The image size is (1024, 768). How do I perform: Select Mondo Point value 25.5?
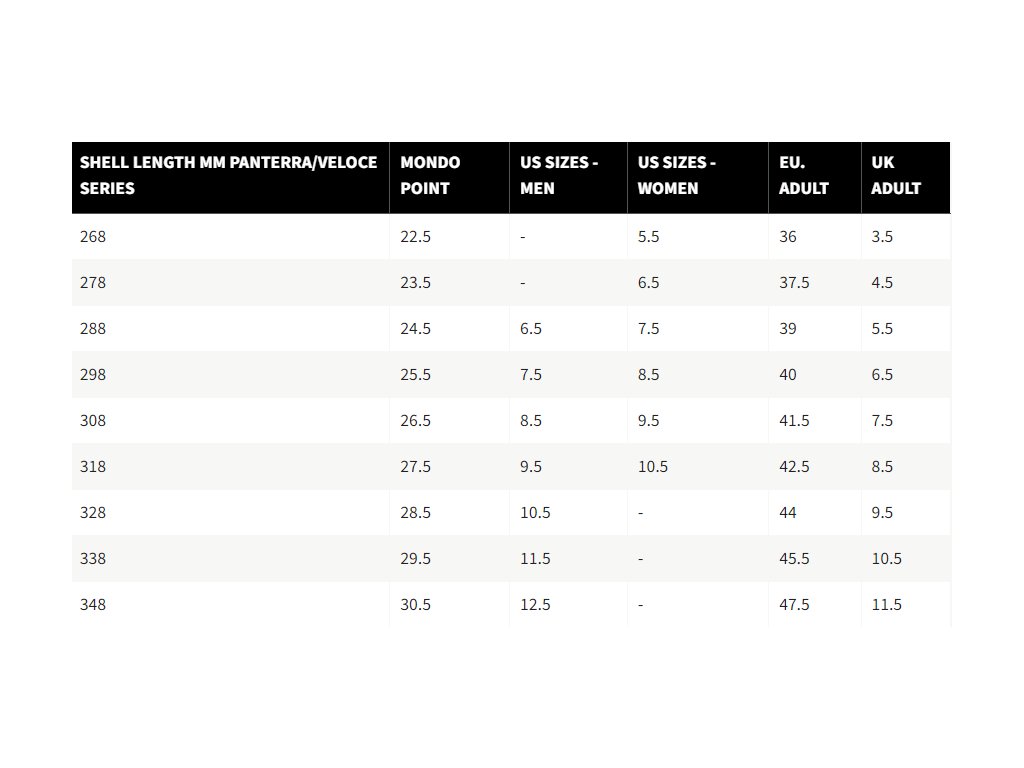[x=415, y=375]
